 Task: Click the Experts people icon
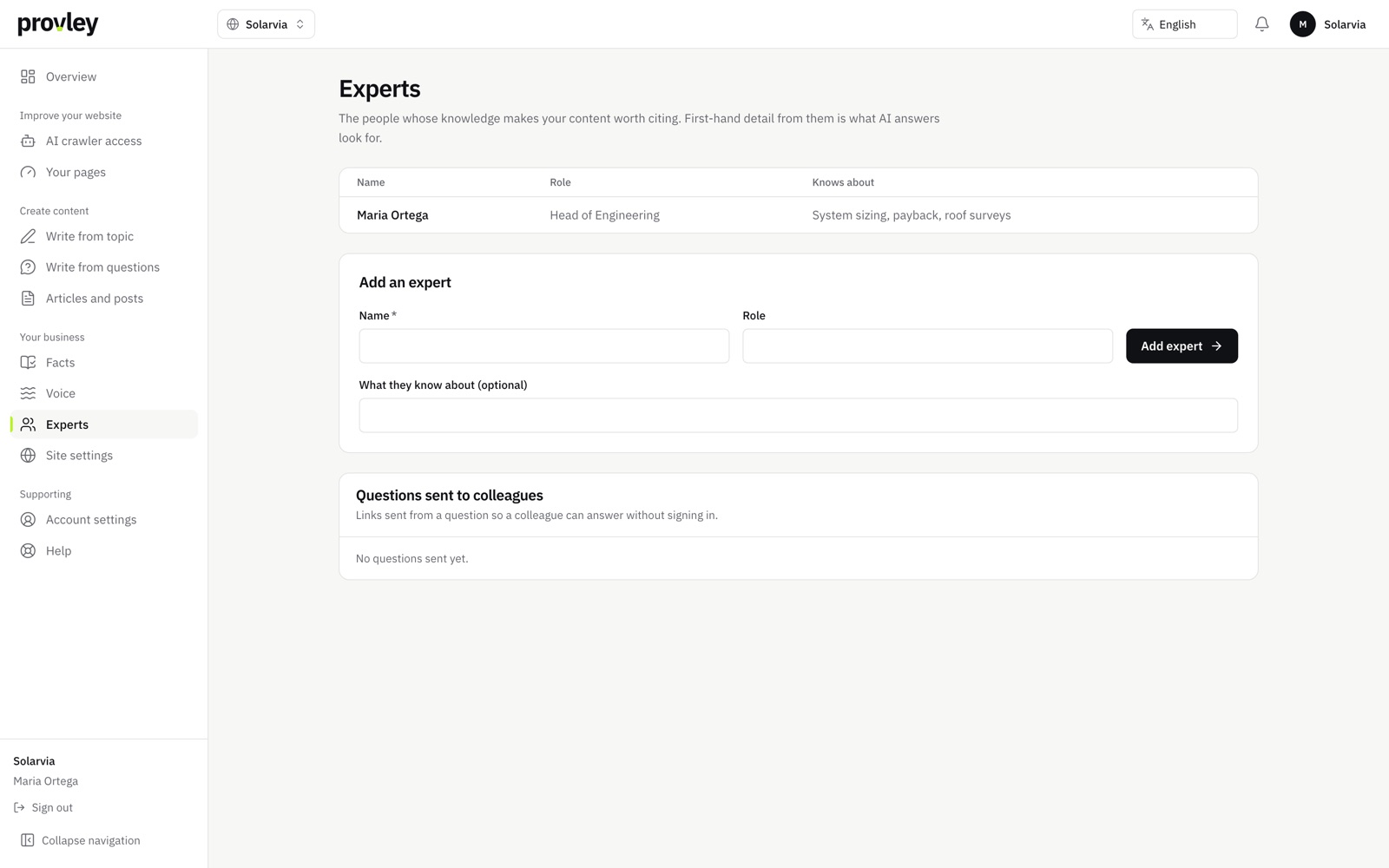click(x=28, y=424)
